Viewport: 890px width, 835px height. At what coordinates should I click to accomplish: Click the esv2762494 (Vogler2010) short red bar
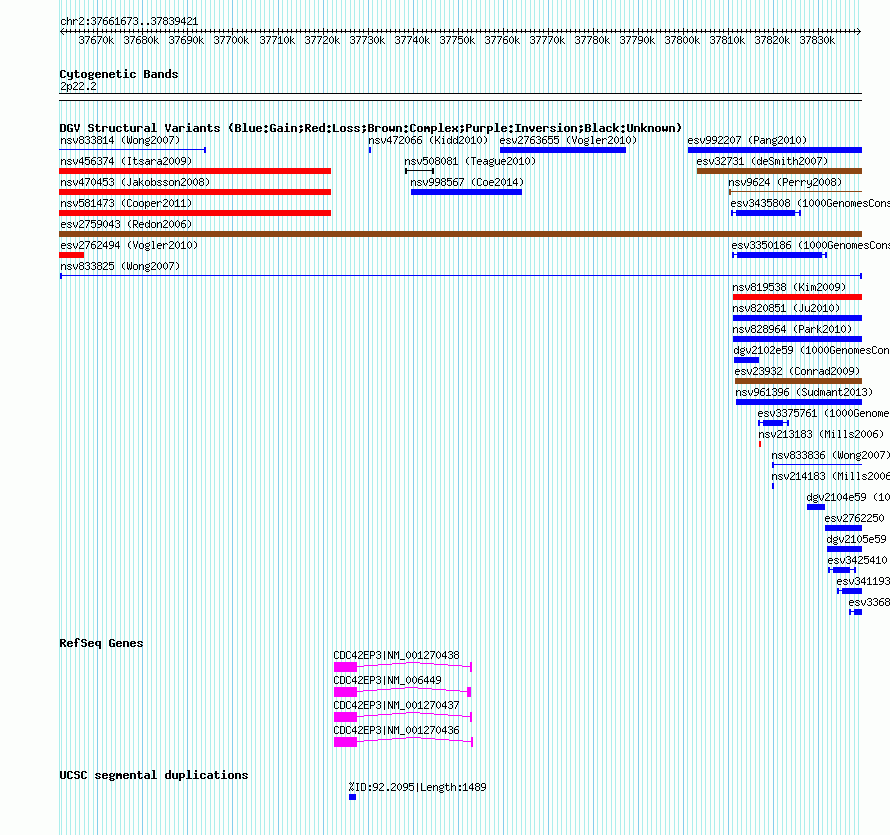click(72, 255)
